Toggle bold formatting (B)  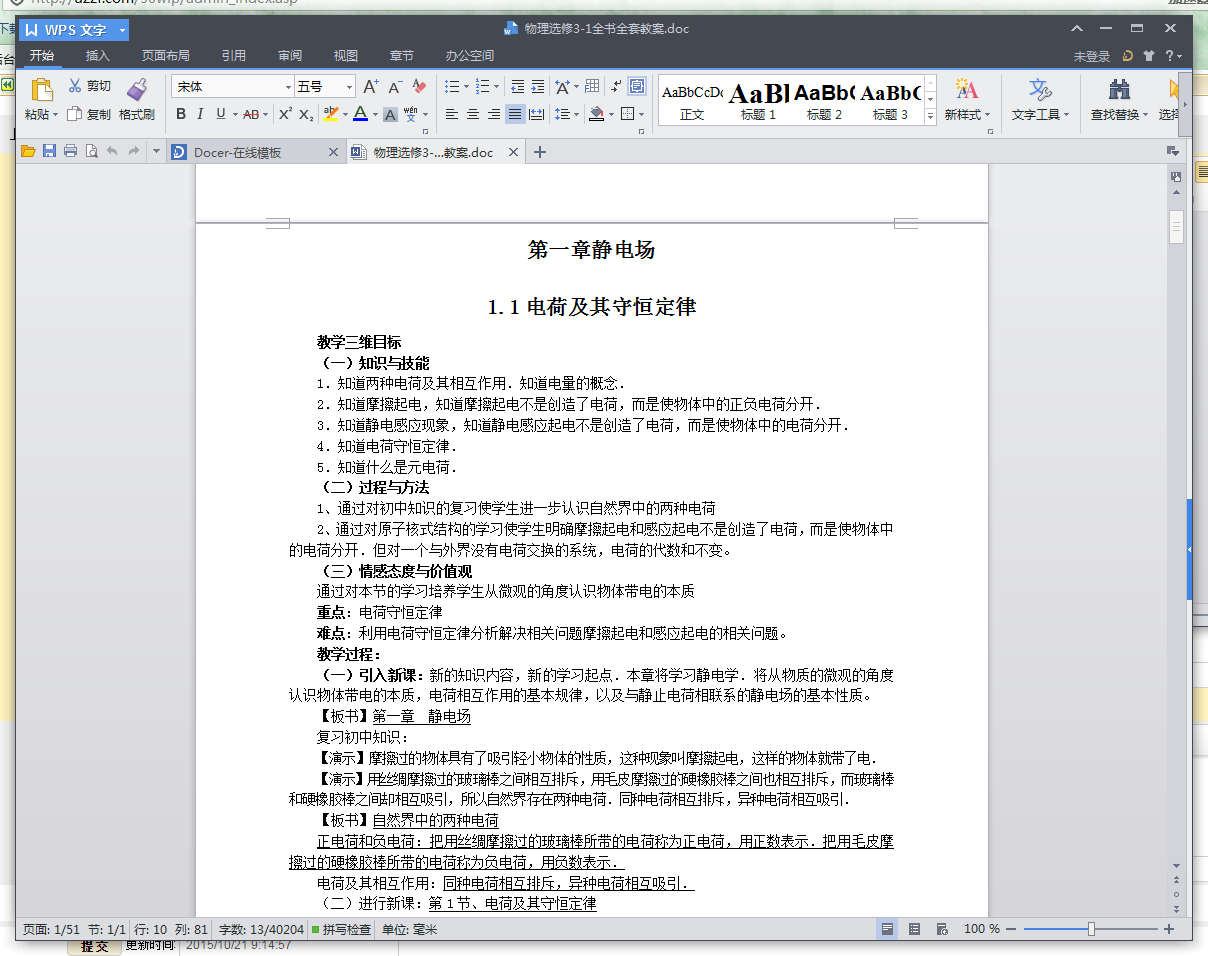(181, 114)
